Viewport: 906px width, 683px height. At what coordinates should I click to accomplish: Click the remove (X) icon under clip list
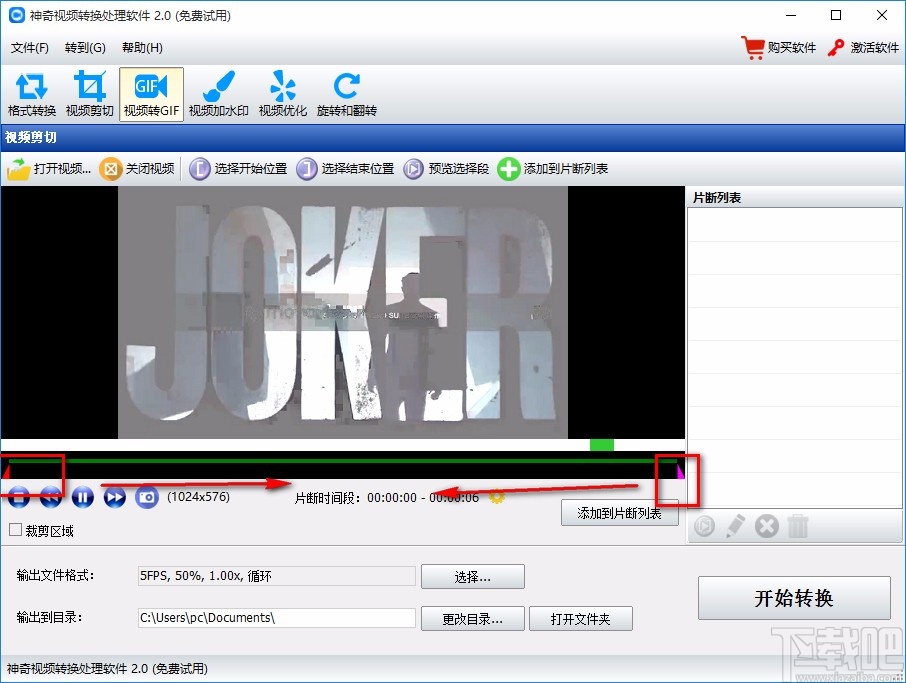coord(767,526)
